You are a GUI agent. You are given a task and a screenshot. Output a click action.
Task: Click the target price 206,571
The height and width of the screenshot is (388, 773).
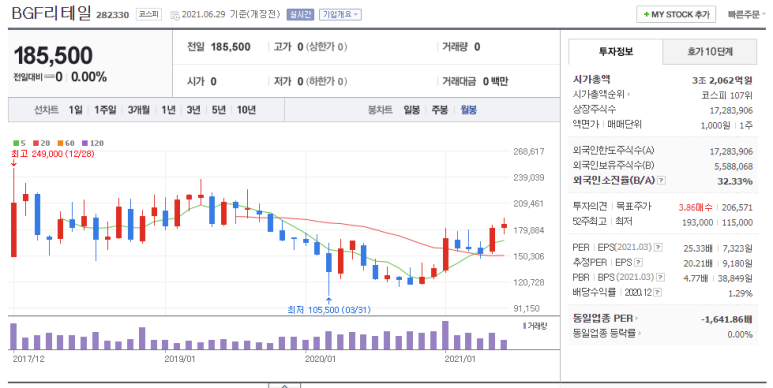738,208
